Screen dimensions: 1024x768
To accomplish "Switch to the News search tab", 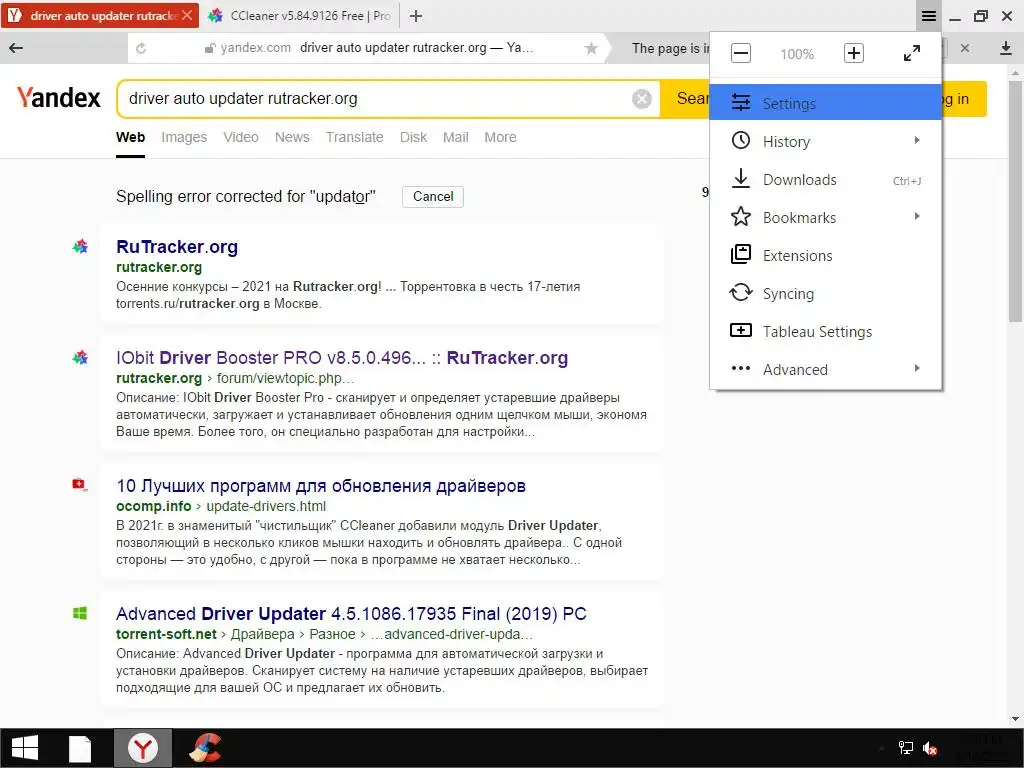I will (x=292, y=137).
